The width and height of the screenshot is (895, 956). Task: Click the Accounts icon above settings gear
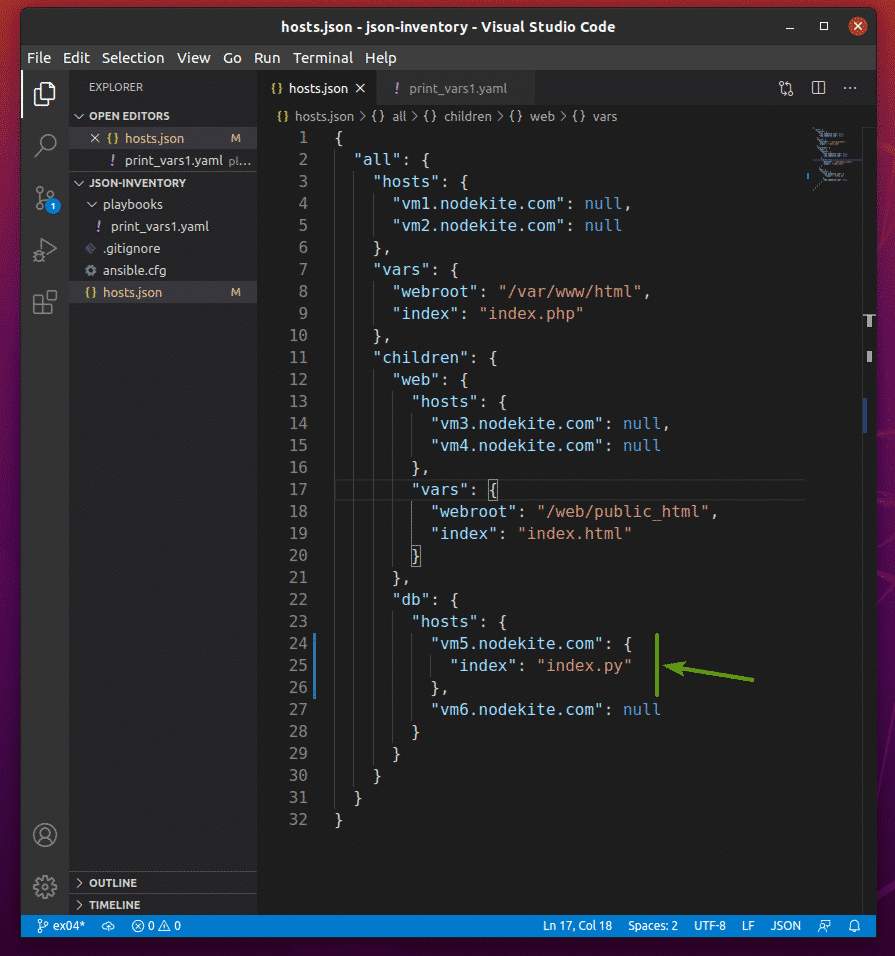point(44,835)
